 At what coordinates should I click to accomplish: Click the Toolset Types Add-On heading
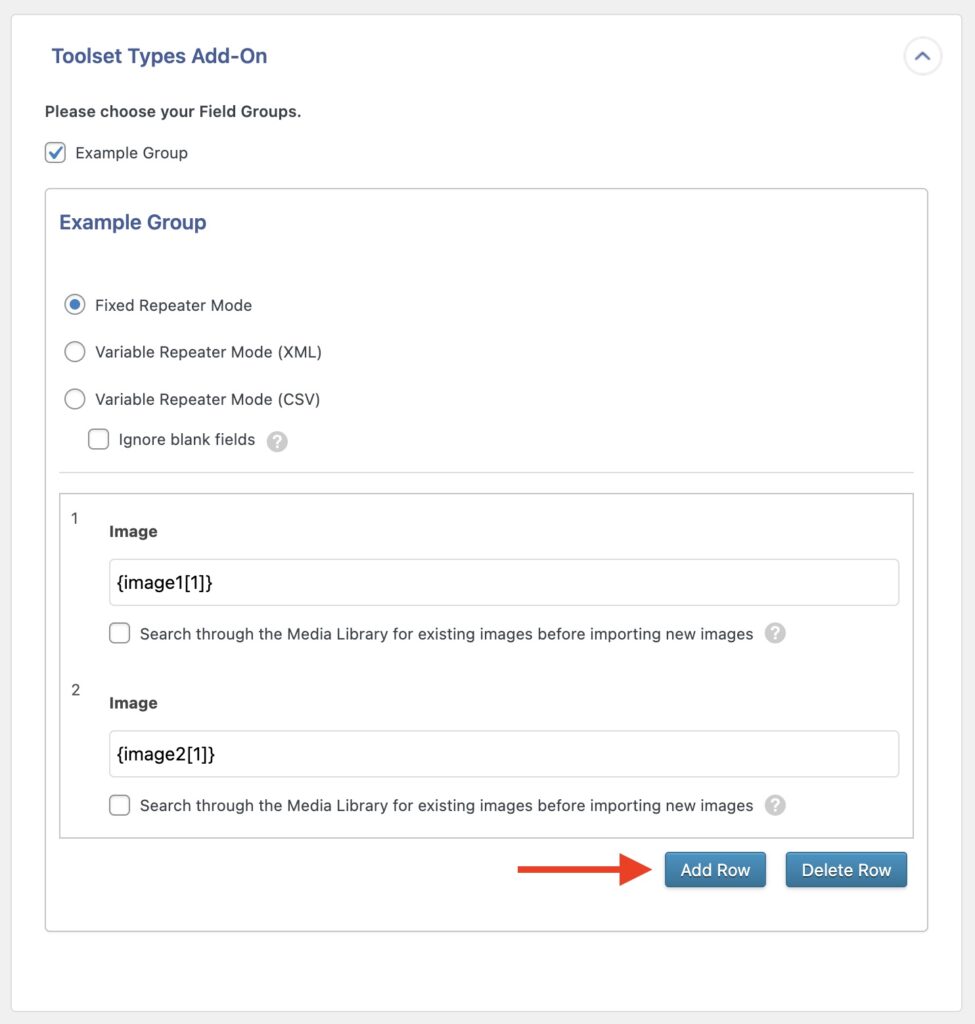coord(159,56)
